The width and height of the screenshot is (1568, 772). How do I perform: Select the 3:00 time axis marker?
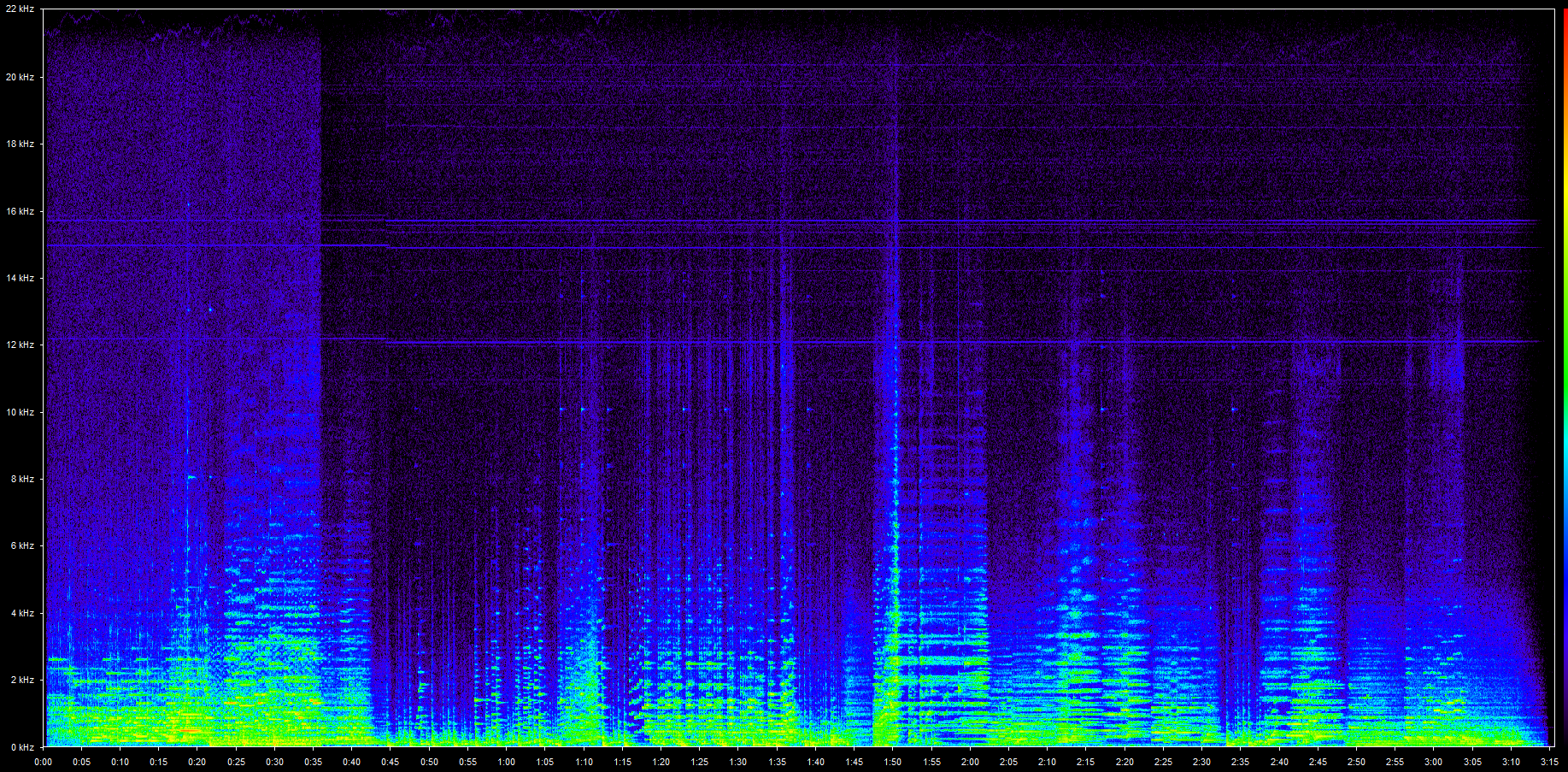click(1433, 762)
